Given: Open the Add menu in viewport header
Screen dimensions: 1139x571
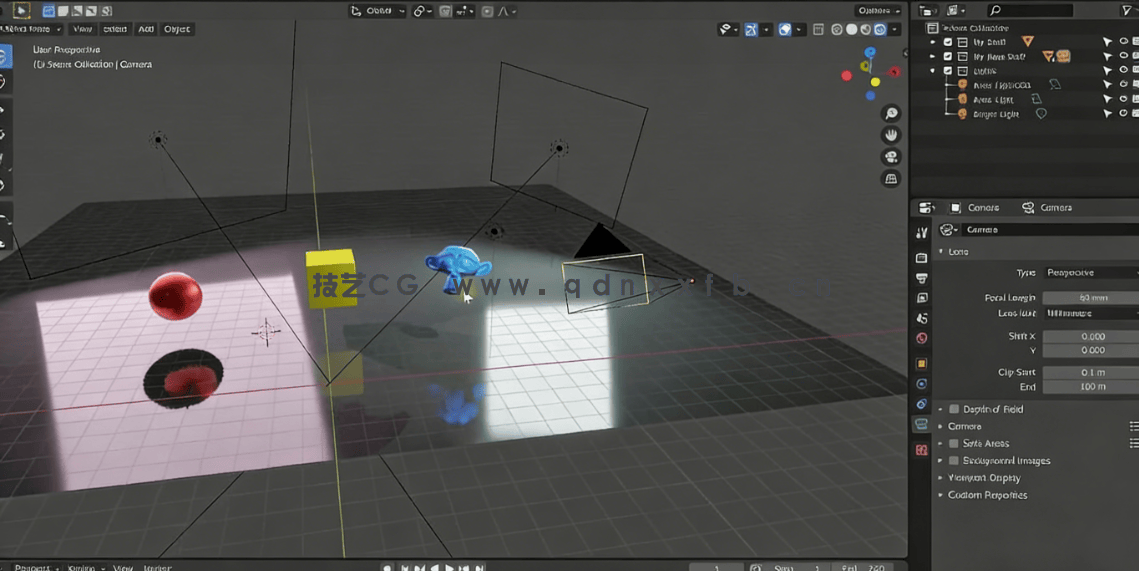Looking at the screenshot, I should 146,29.
